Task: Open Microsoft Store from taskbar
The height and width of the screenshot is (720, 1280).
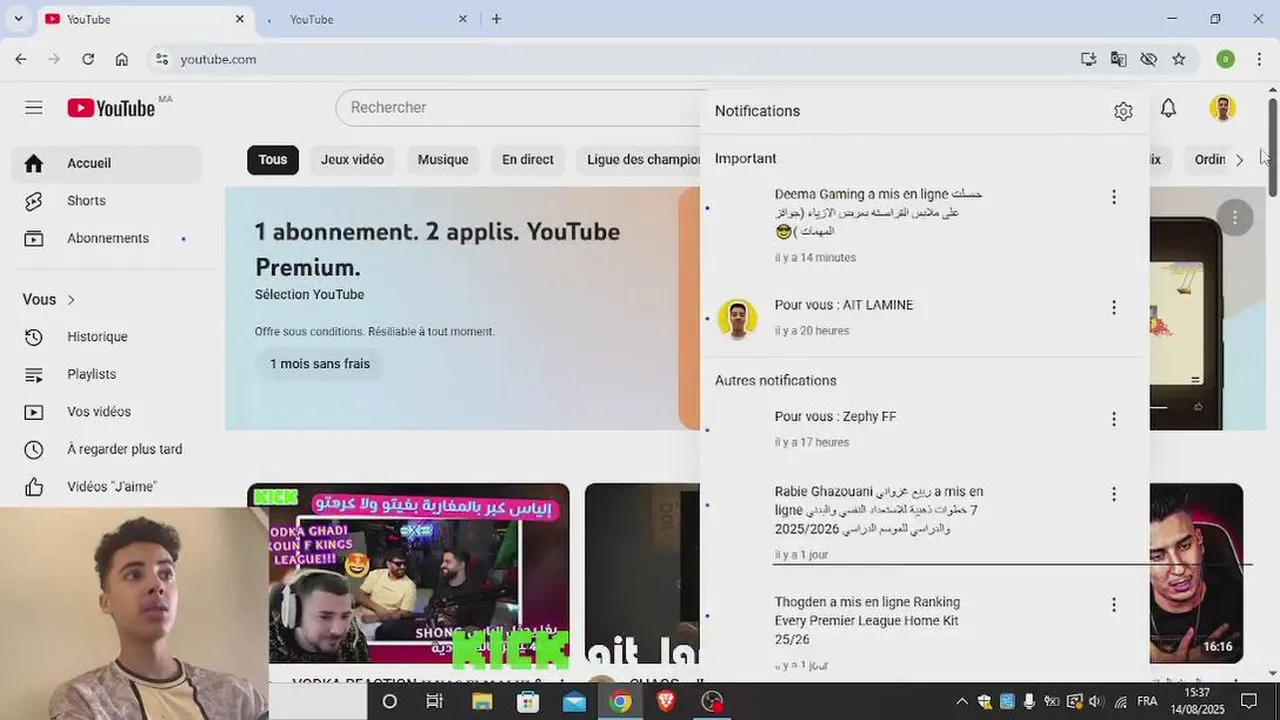Action: pos(528,701)
